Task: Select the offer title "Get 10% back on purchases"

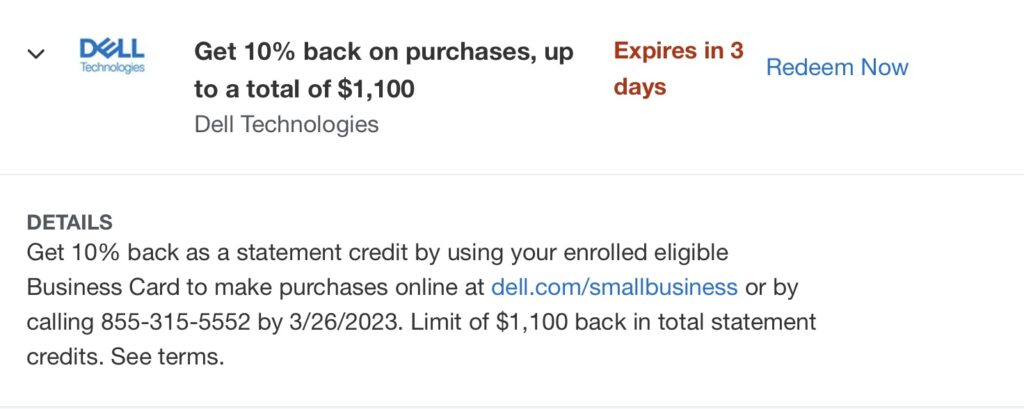Action: 364,52
